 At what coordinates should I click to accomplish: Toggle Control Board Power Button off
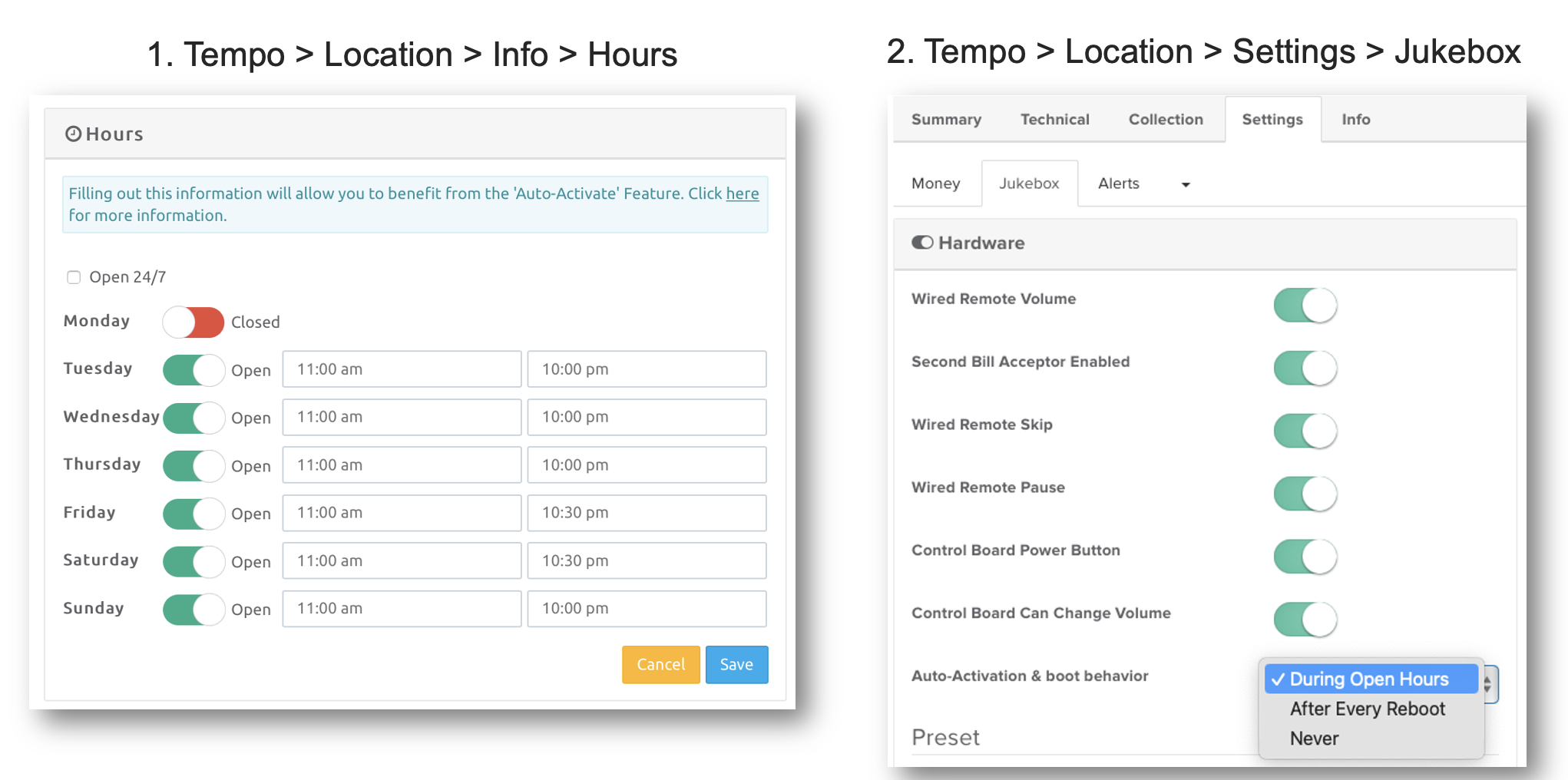1305,557
